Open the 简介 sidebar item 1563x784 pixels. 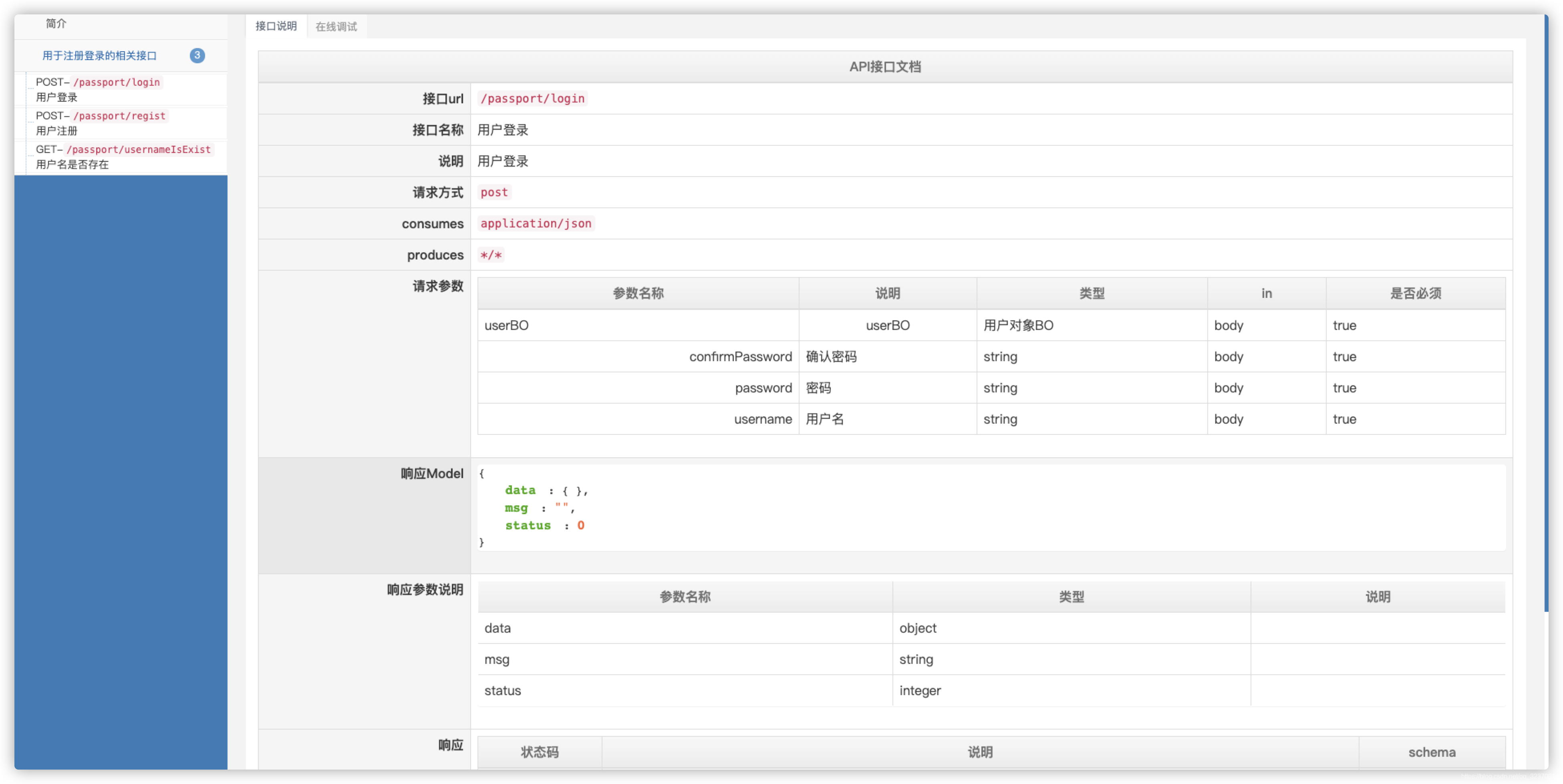tap(56, 24)
